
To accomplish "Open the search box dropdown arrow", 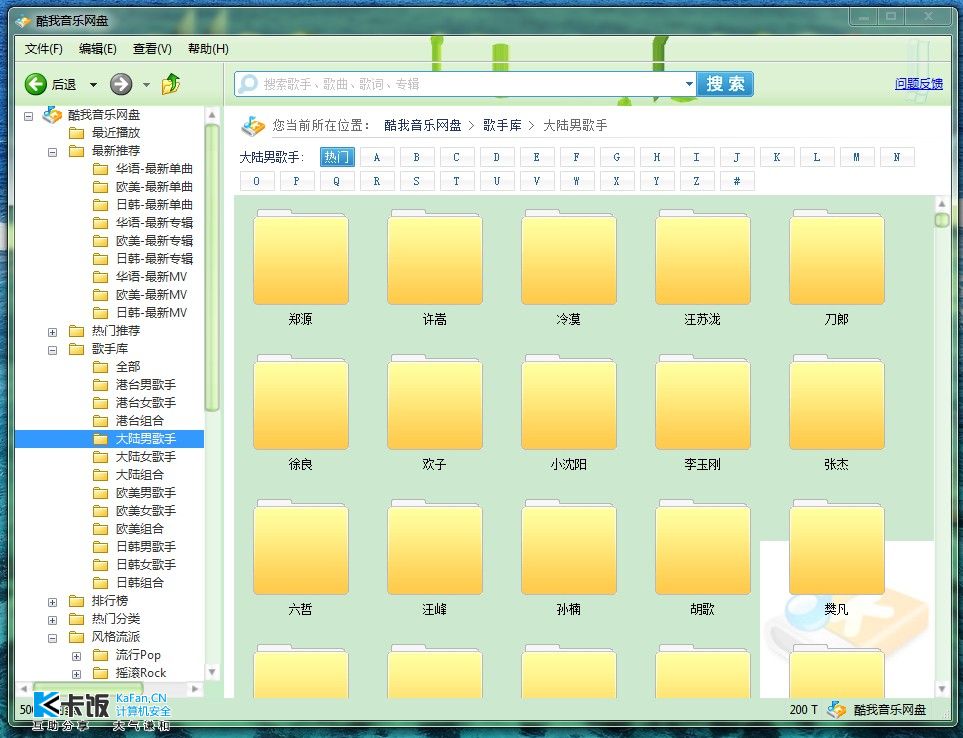I will coord(689,84).
